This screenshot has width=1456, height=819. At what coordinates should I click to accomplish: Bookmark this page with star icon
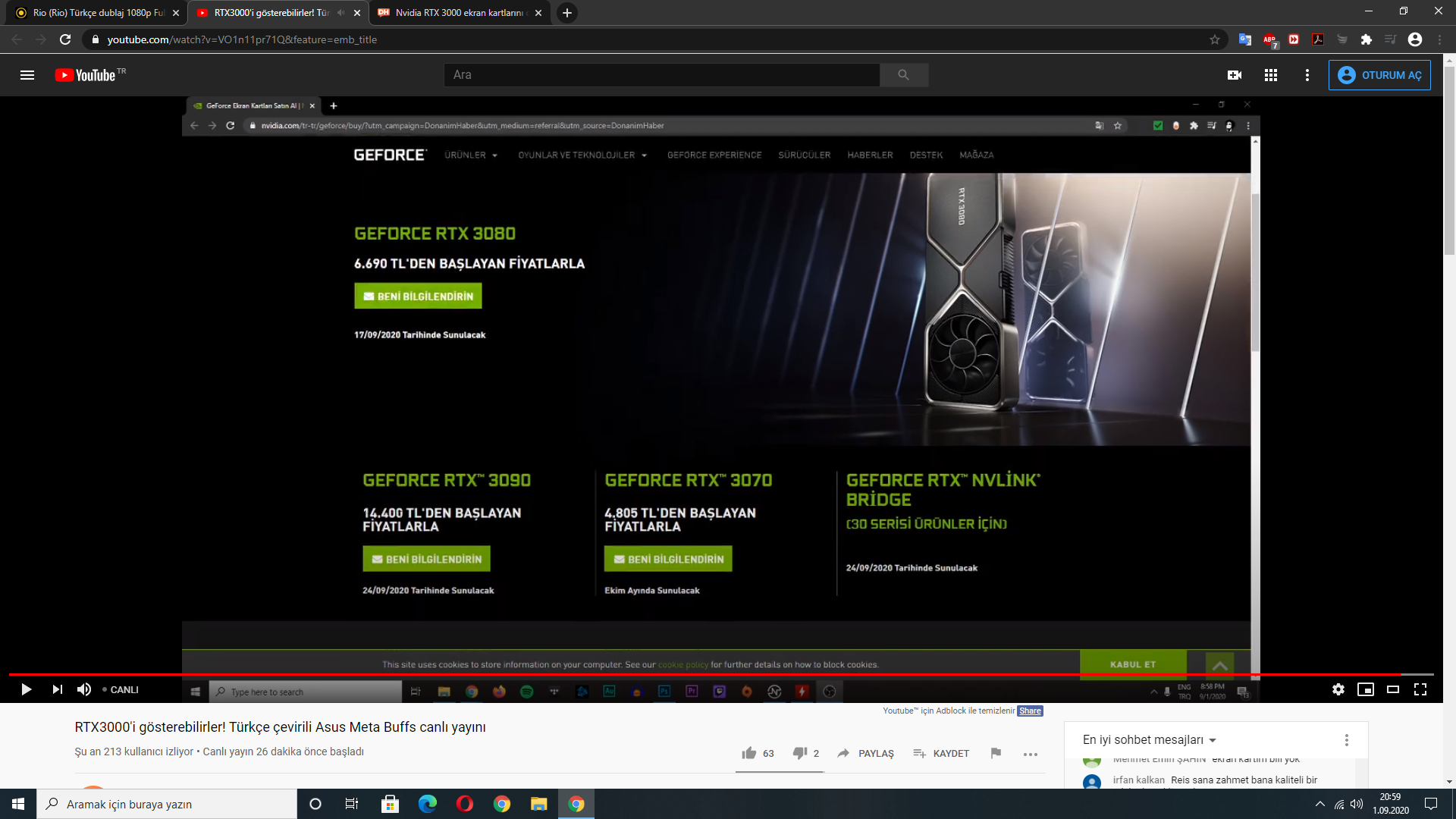pyautogui.click(x=1215, y=39)
